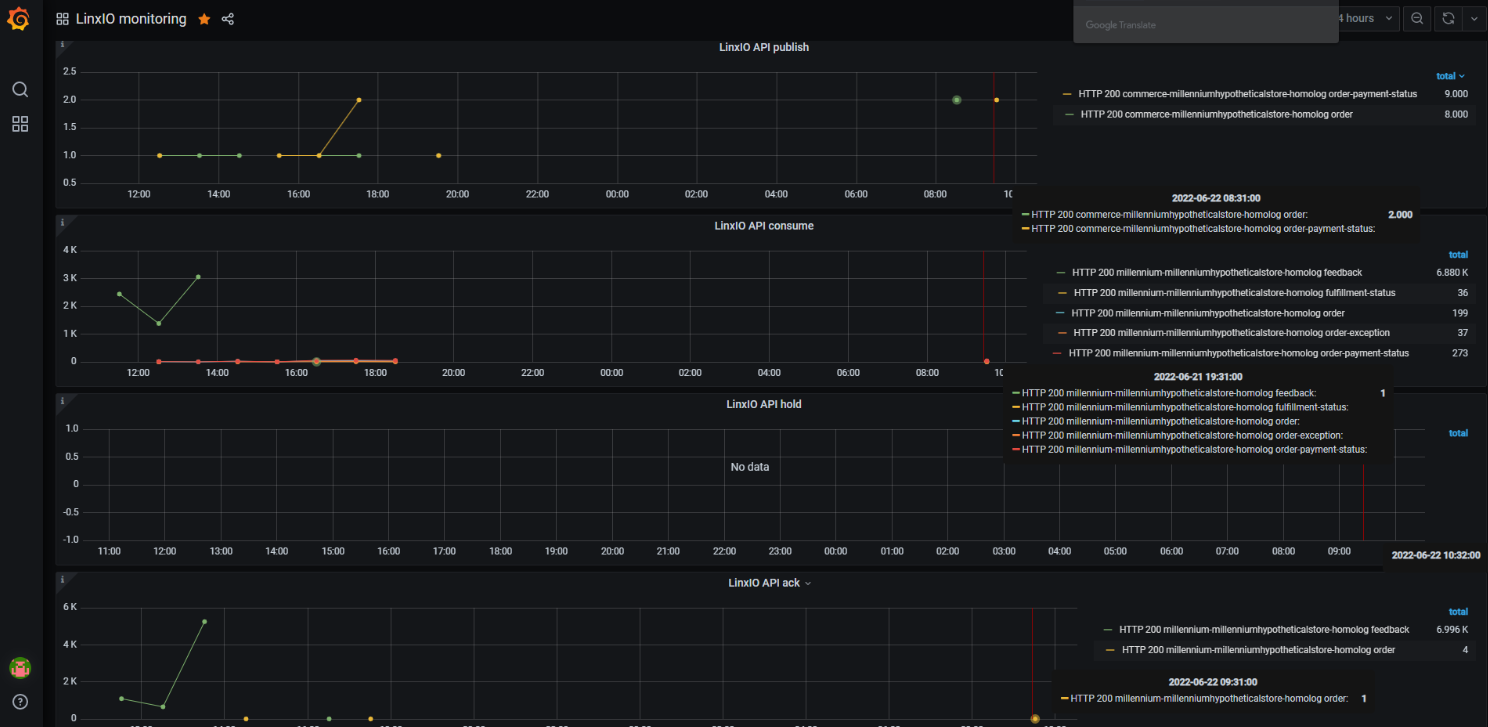The width and height of the screenshot is (1488, 727).
Task: Open the Grafana home logo
Action: tap(19, 18)
